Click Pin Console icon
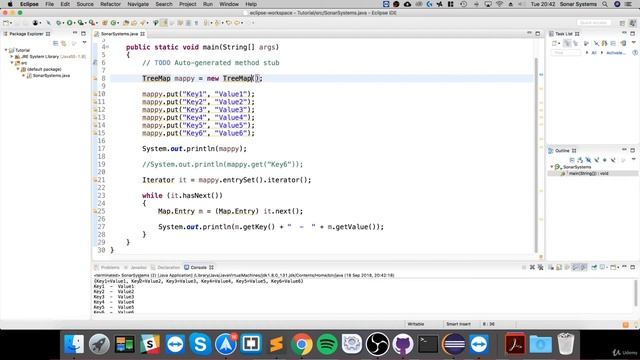 (594, 267)
